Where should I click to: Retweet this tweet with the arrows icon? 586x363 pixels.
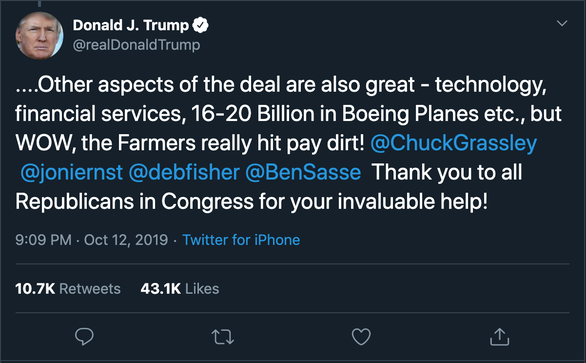pyautogui.click(x=223, y=336)
